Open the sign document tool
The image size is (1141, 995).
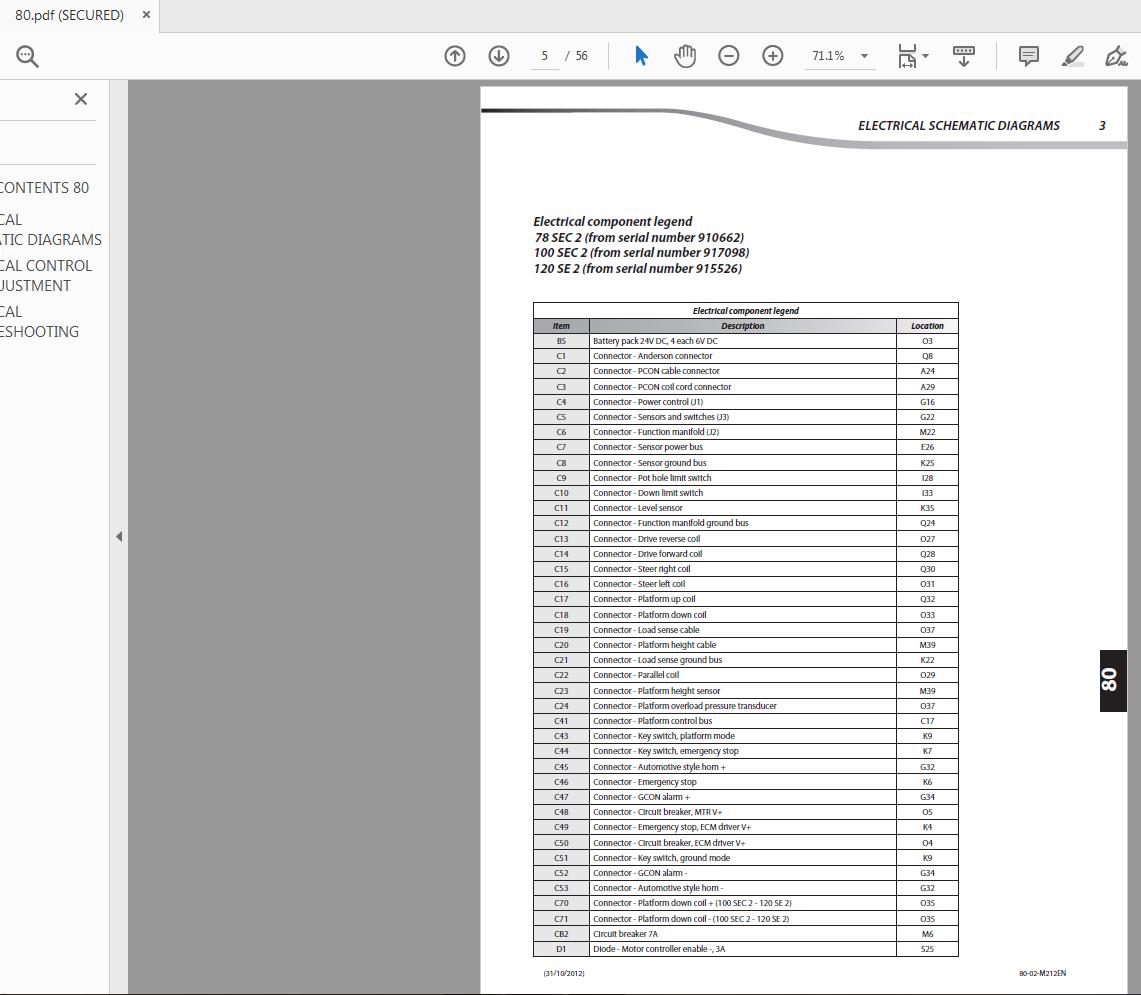(1116, 56)
